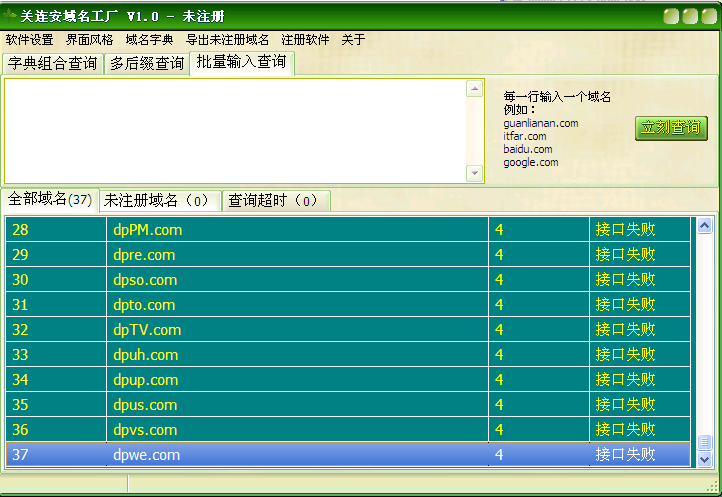Select highlighted row dpwe.com

pyautogui.click(x=348, y=455)
